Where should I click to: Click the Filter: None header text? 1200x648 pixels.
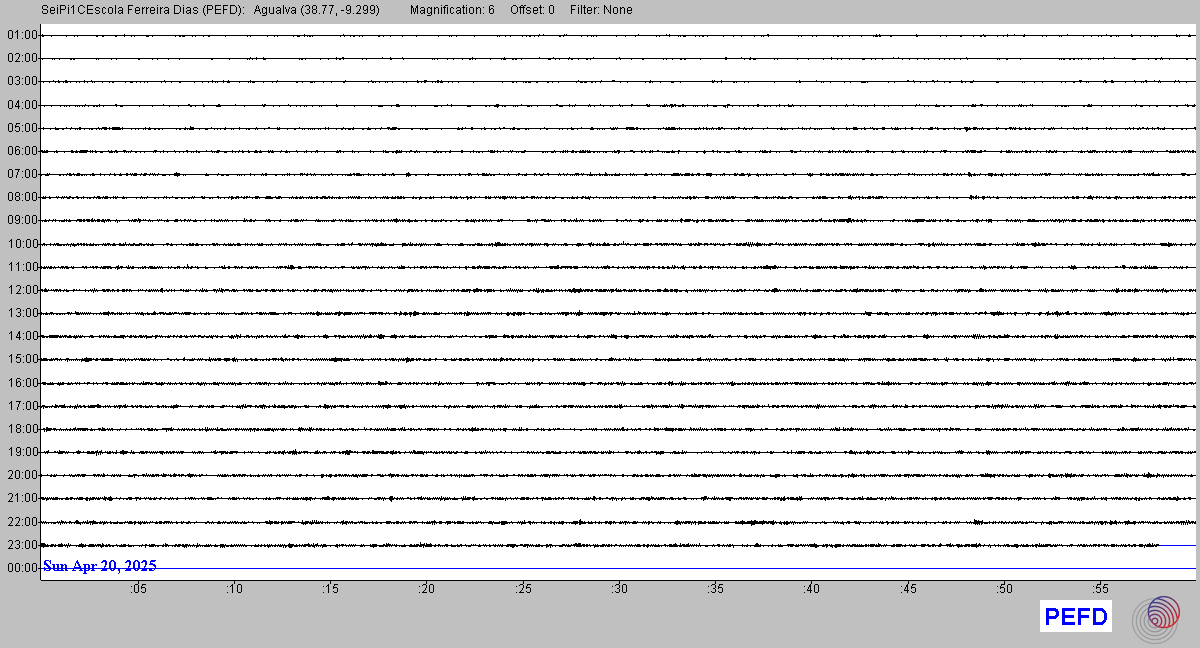tap(601, 10)
